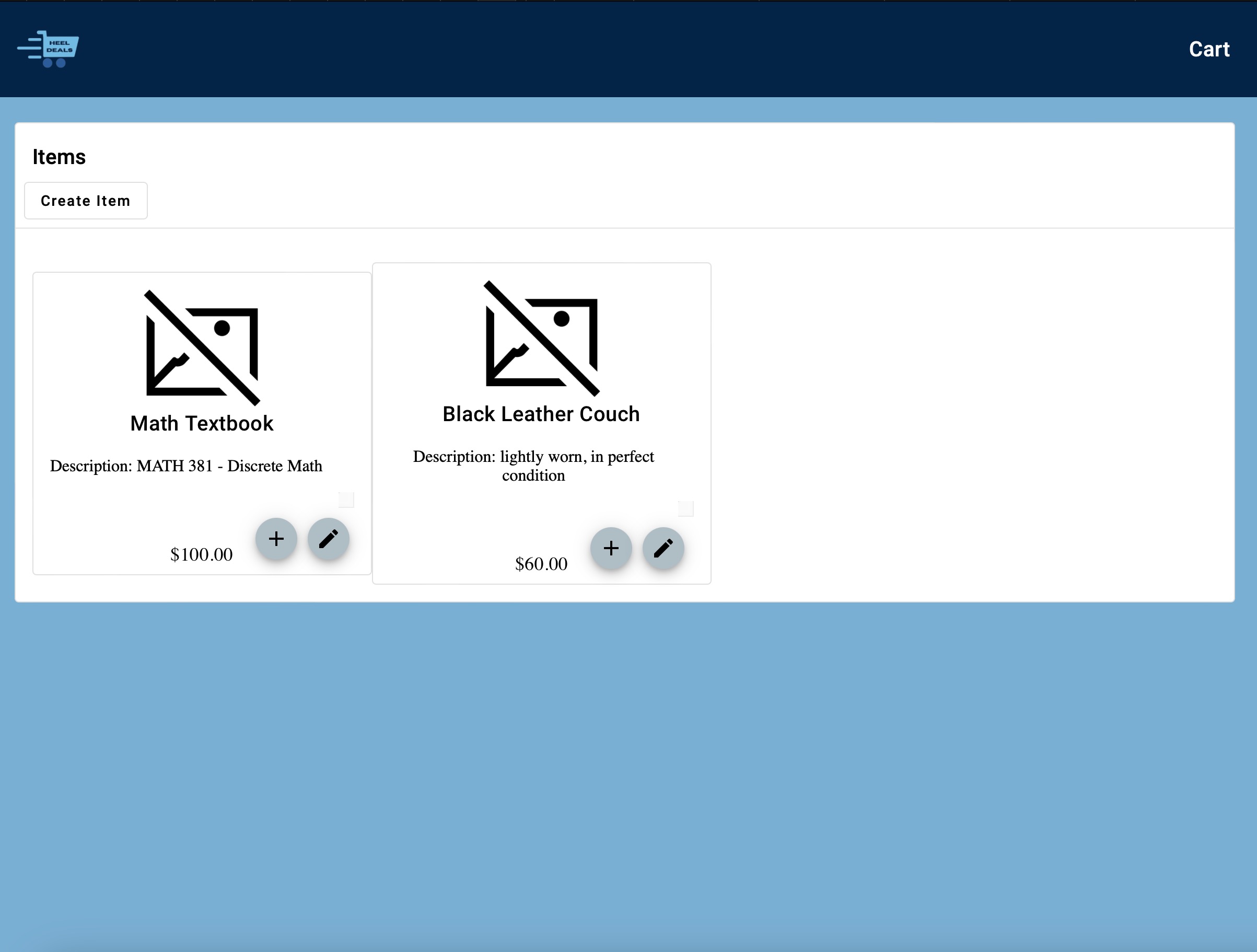Image resolution: width=1257 pixels, height=952 pixels.
Task: Click the small square on Math Textbook card
Action: 346,500
